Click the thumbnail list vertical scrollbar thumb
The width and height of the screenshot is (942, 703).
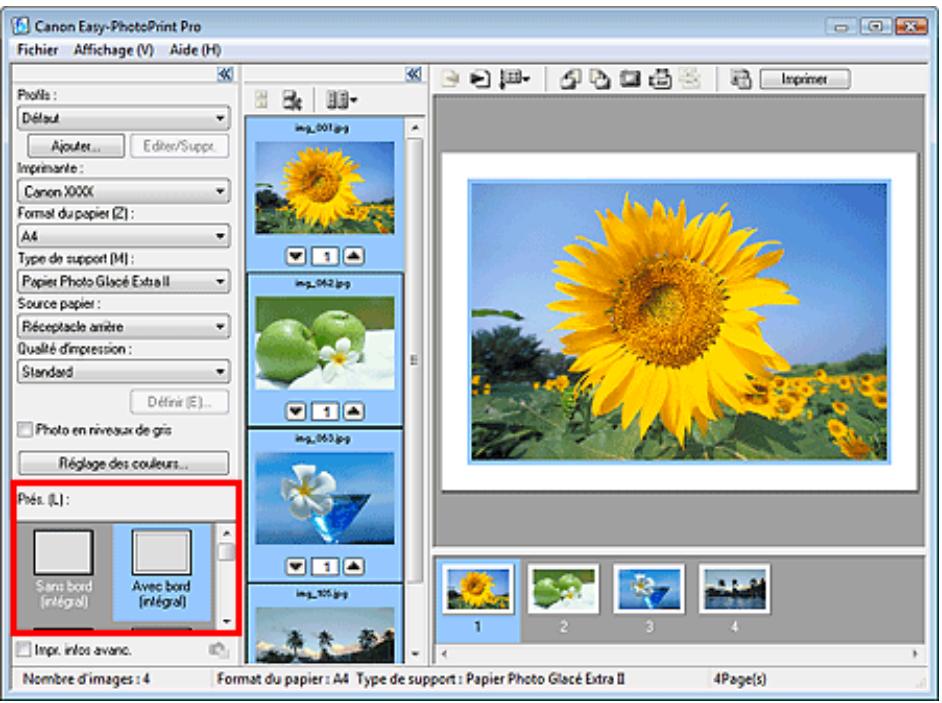point(415,361)
